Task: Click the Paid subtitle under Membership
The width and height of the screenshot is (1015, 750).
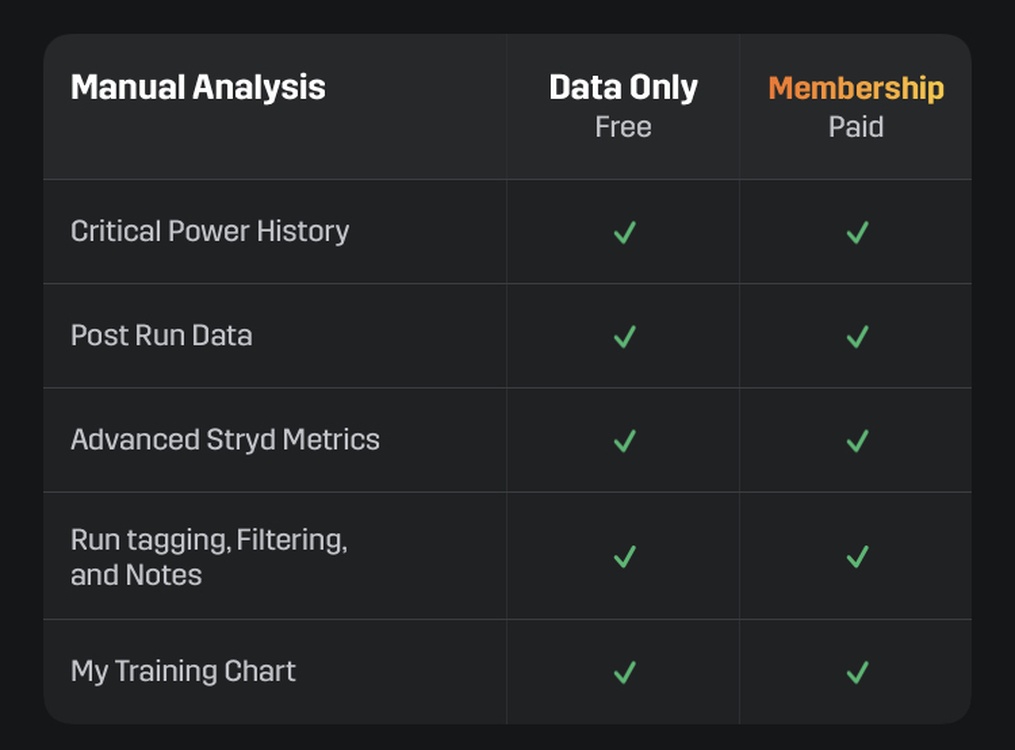Action: coord(856,127)
